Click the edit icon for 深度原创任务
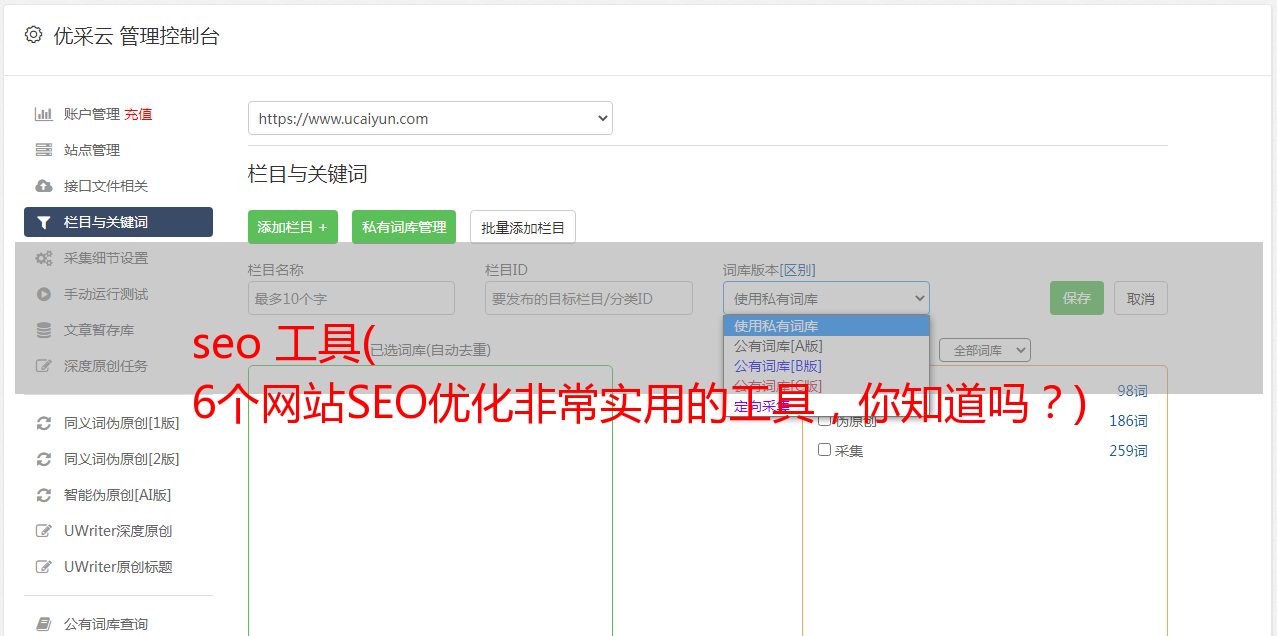This screenshot has height=636, width=1277. pyautogui.click(x=44, y=366)
